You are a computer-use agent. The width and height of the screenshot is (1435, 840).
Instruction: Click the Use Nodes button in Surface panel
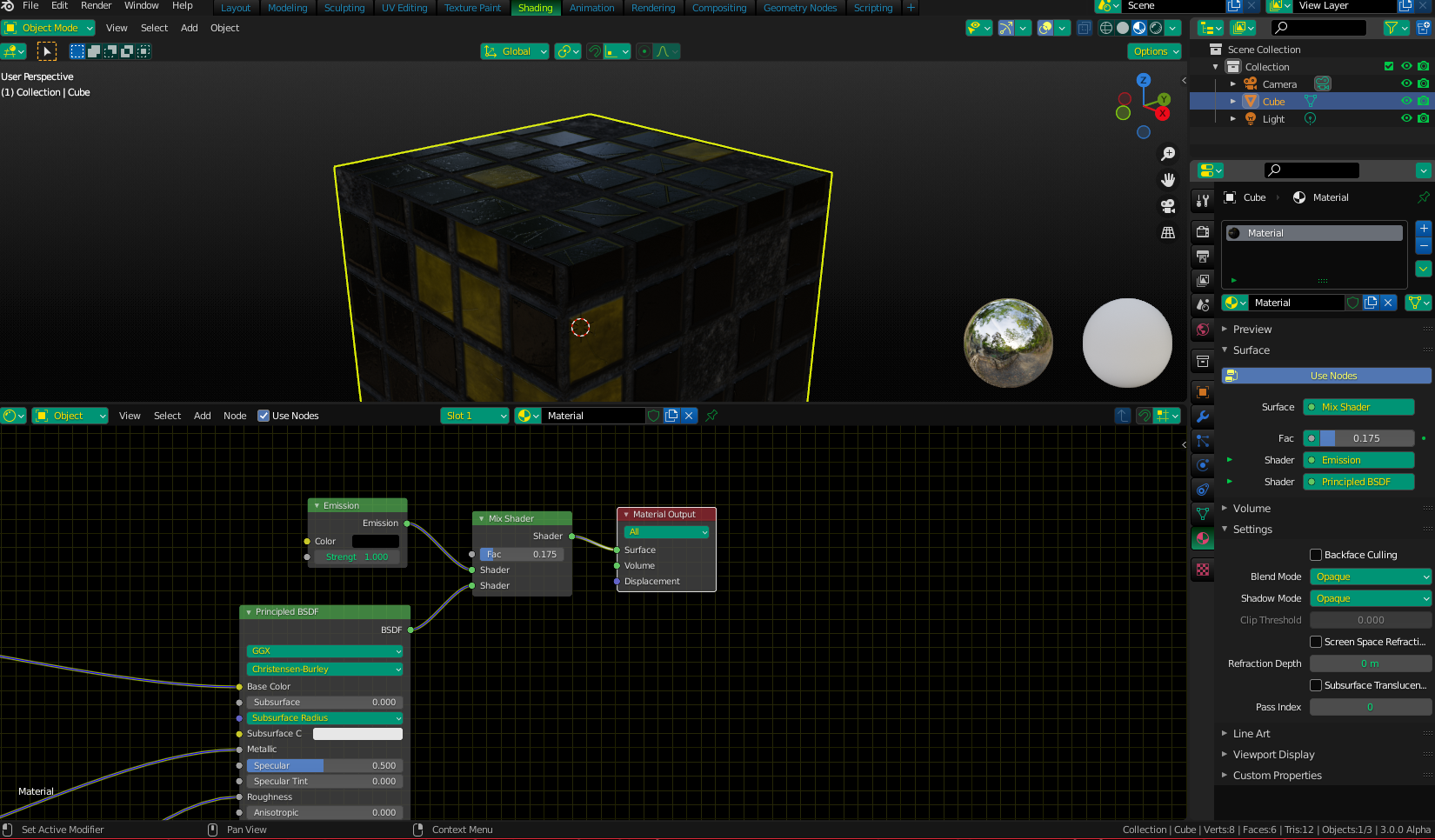[x=1326, y=376]
